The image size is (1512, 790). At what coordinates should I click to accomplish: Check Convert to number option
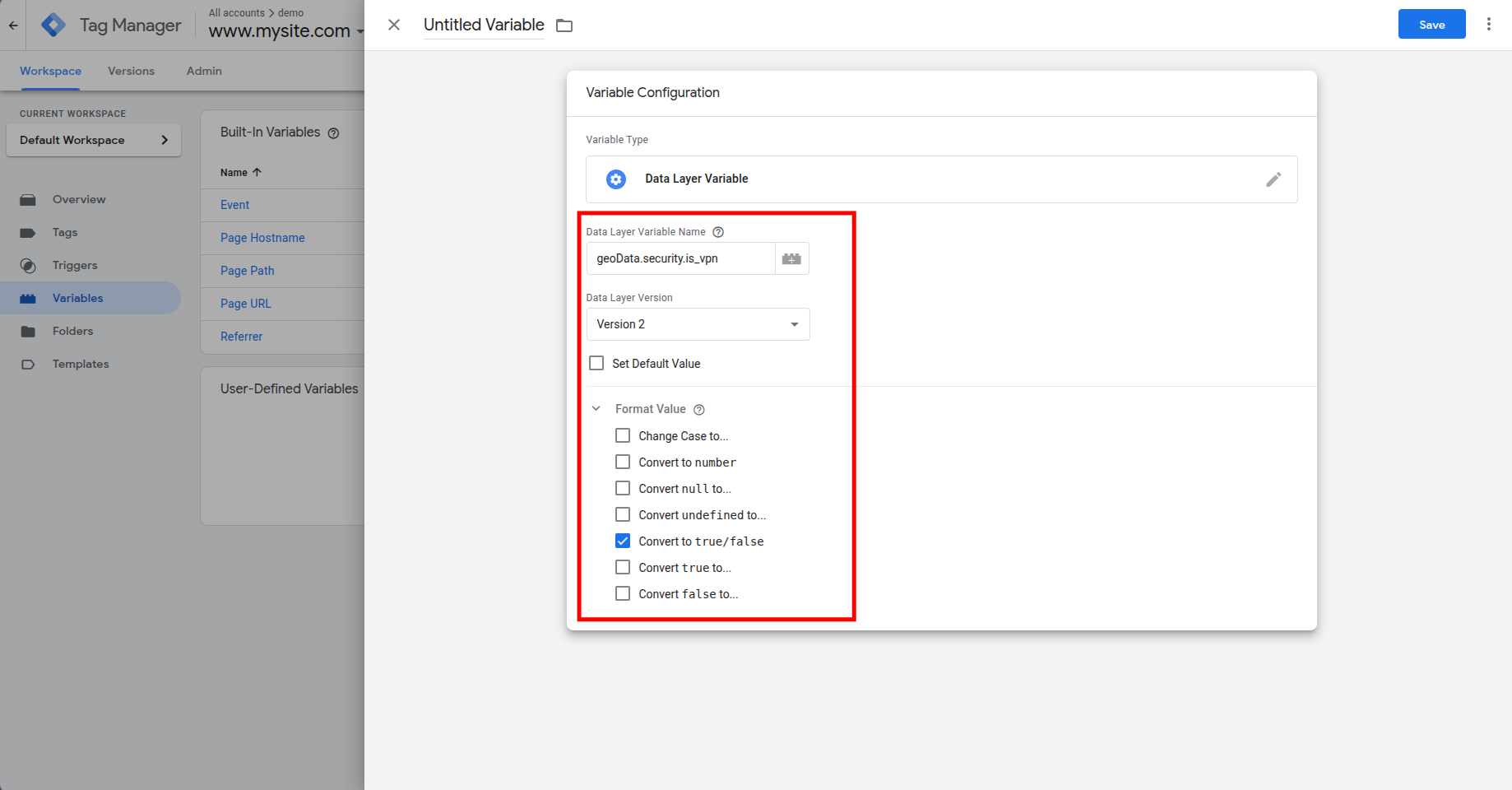click(x=623, y=462)
